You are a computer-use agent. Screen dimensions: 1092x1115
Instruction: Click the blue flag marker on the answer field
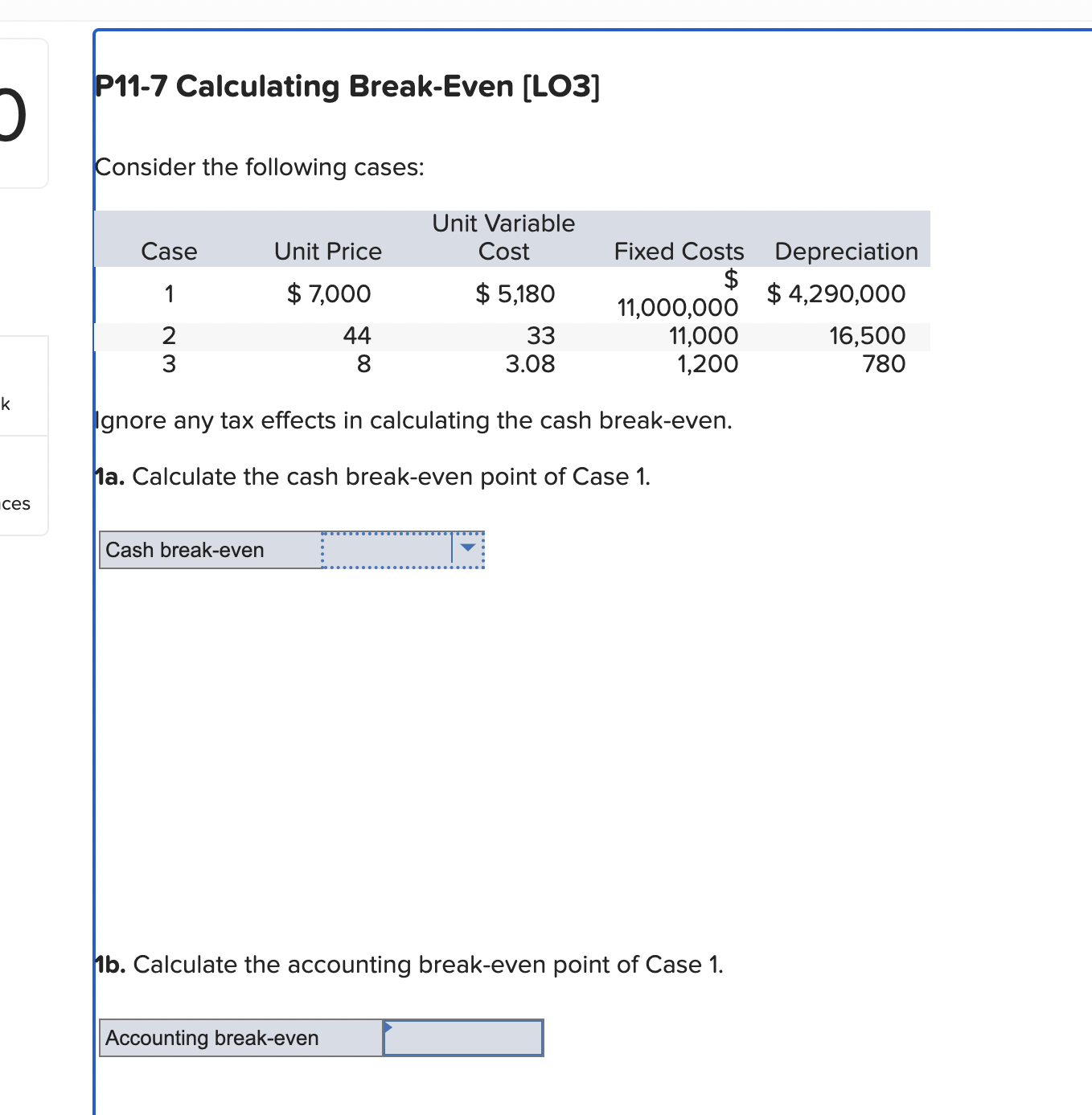(x=388, y=1027)
